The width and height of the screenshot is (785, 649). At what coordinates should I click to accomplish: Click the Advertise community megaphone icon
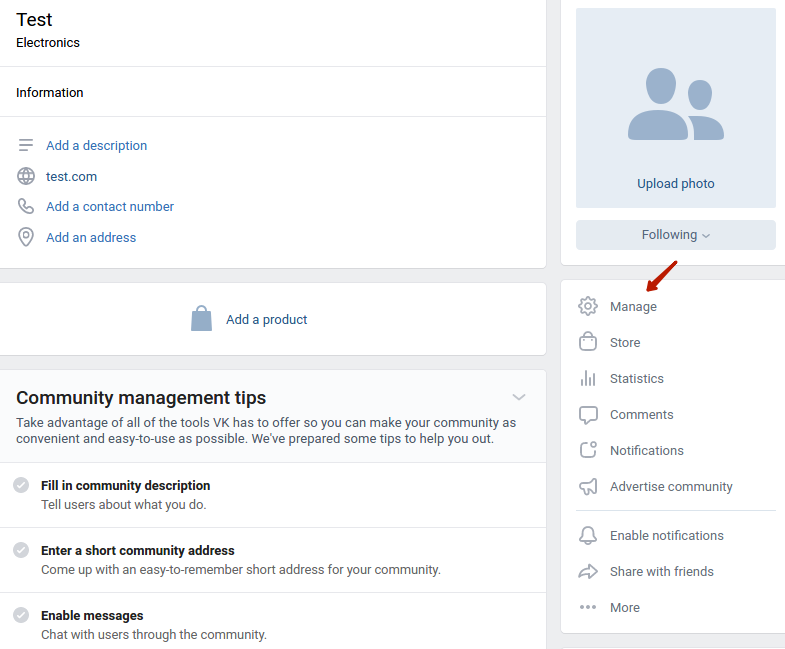[x=588, y=486]
